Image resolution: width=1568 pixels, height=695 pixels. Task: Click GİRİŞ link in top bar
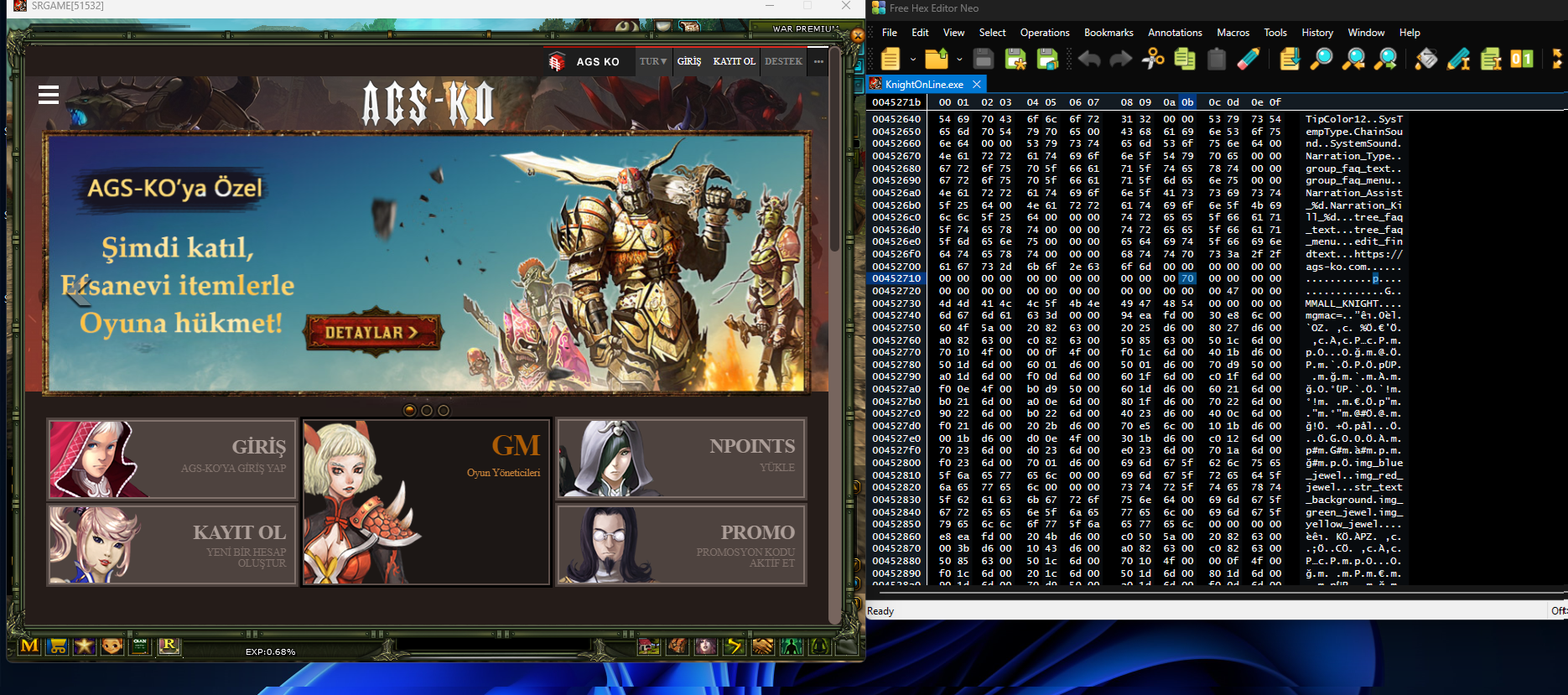click(689, 61)
